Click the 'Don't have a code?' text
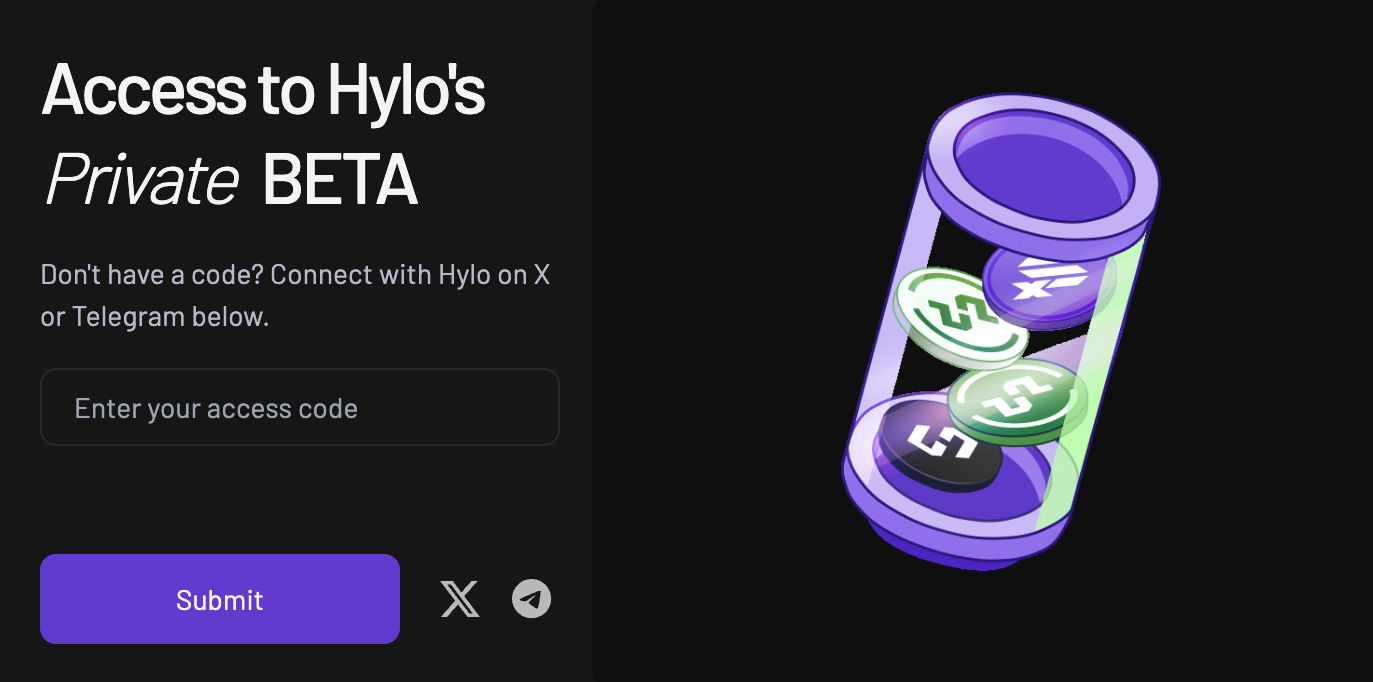Screen dimensions: 1373x682 (x=152, y=275)
